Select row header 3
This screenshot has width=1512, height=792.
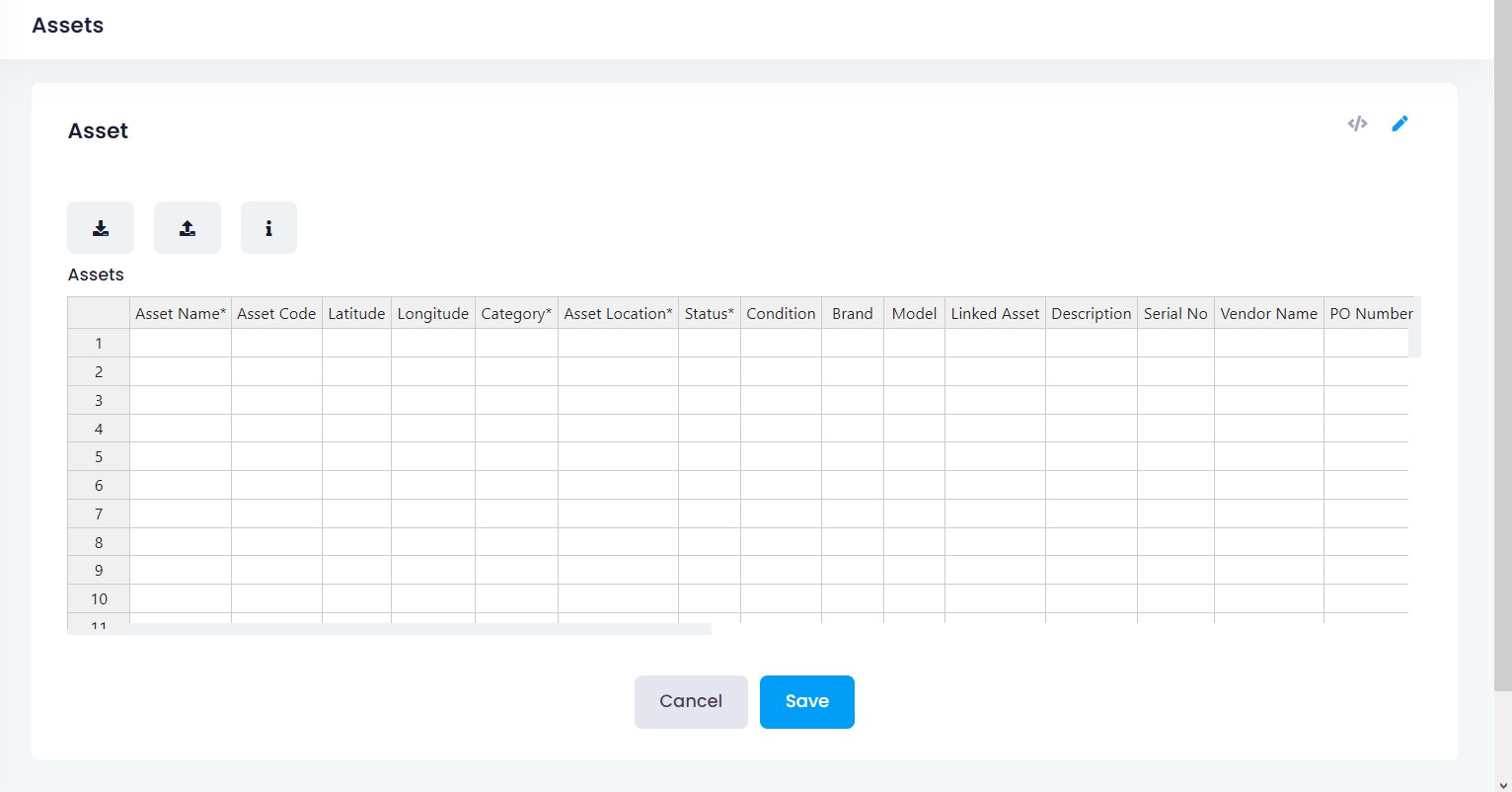pyautogui.click(x=99, y=400)
